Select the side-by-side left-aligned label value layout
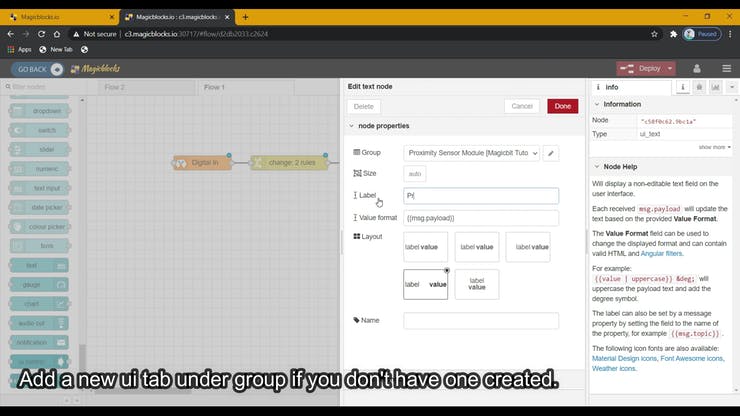 [425, 247]
